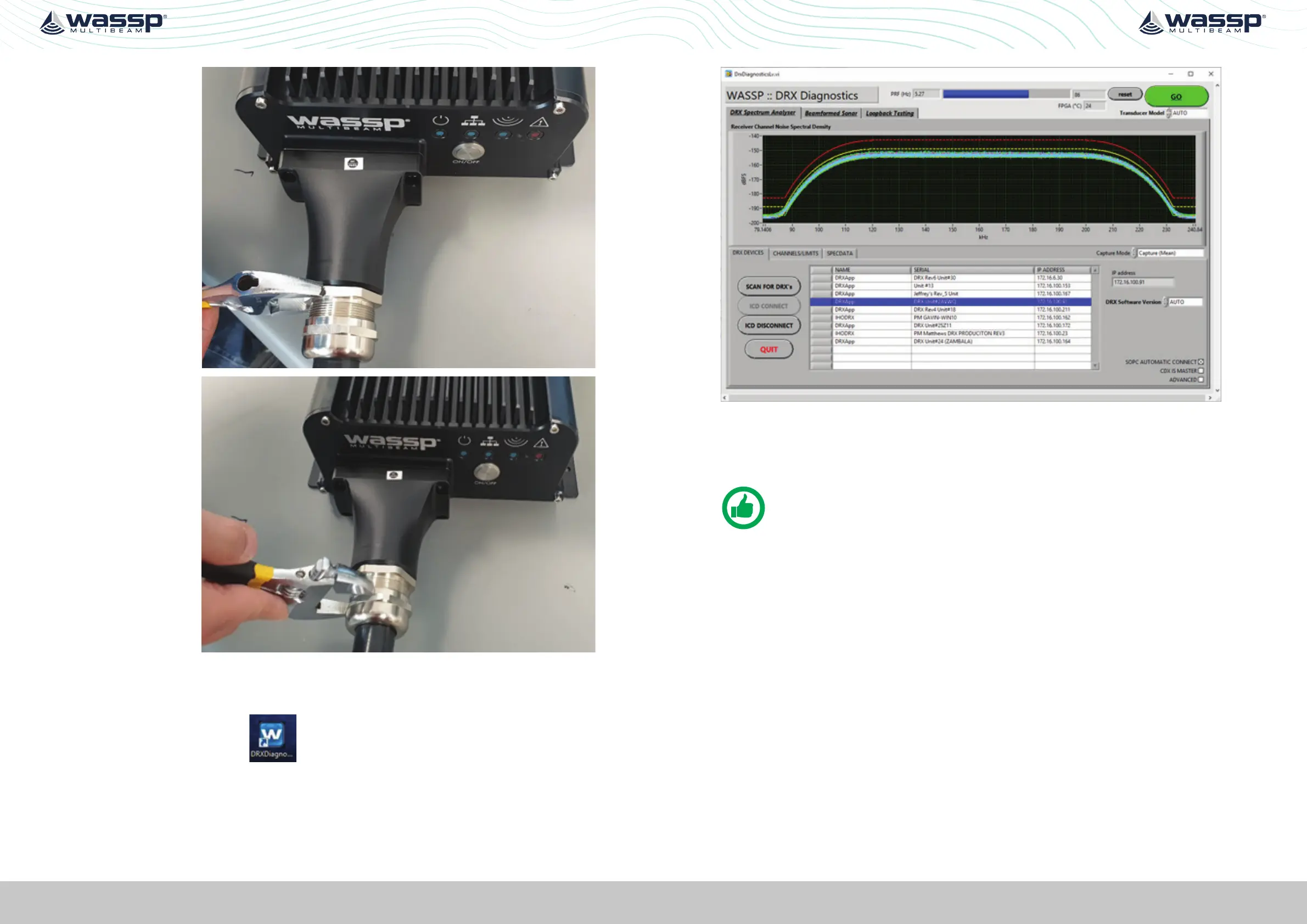This screenshot has height=924, width=1307.
Task: Click the green thumbs-up icon
Action: point(743,508)
